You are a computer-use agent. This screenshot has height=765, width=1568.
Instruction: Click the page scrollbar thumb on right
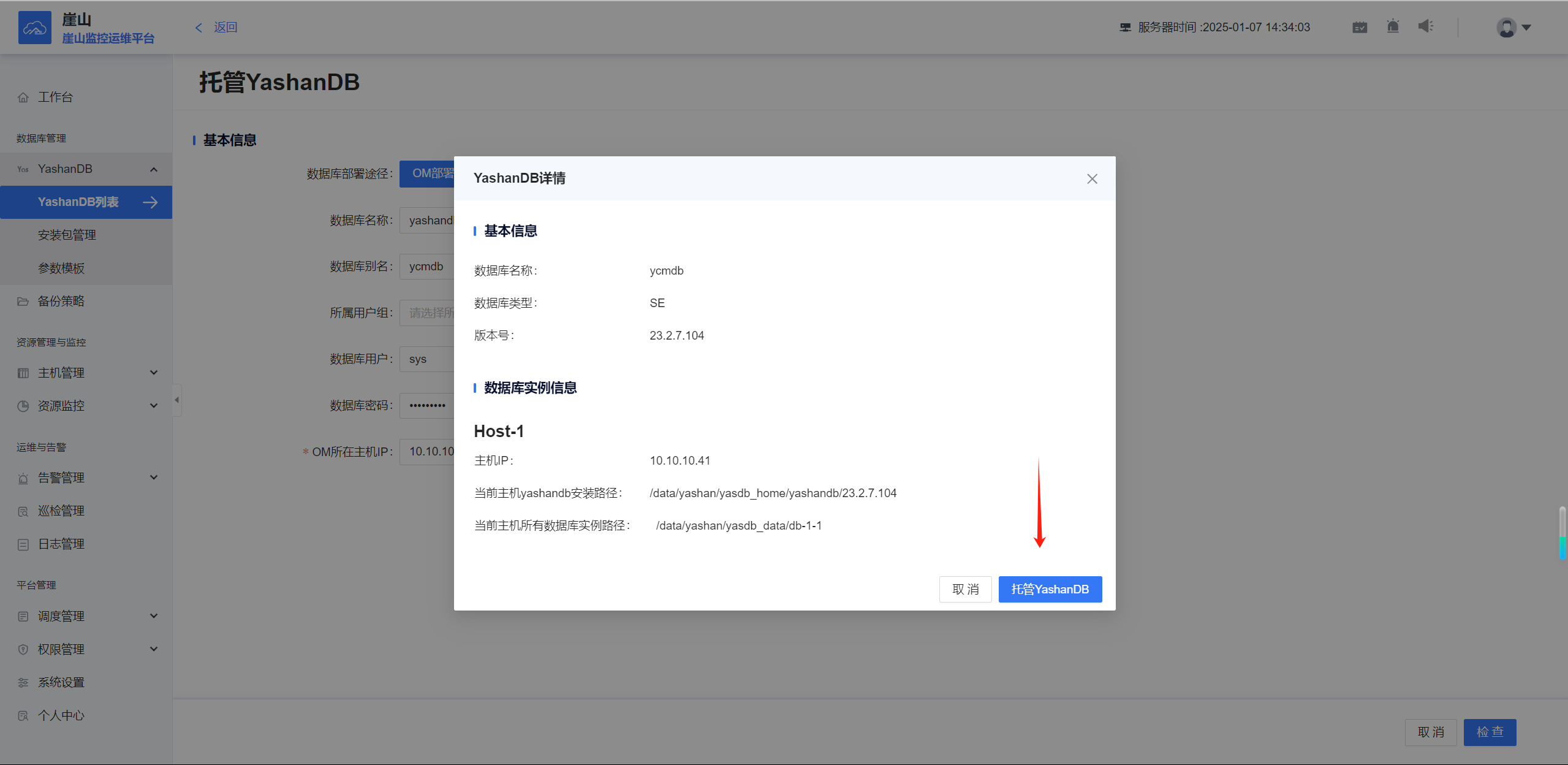pos(1562,533)
